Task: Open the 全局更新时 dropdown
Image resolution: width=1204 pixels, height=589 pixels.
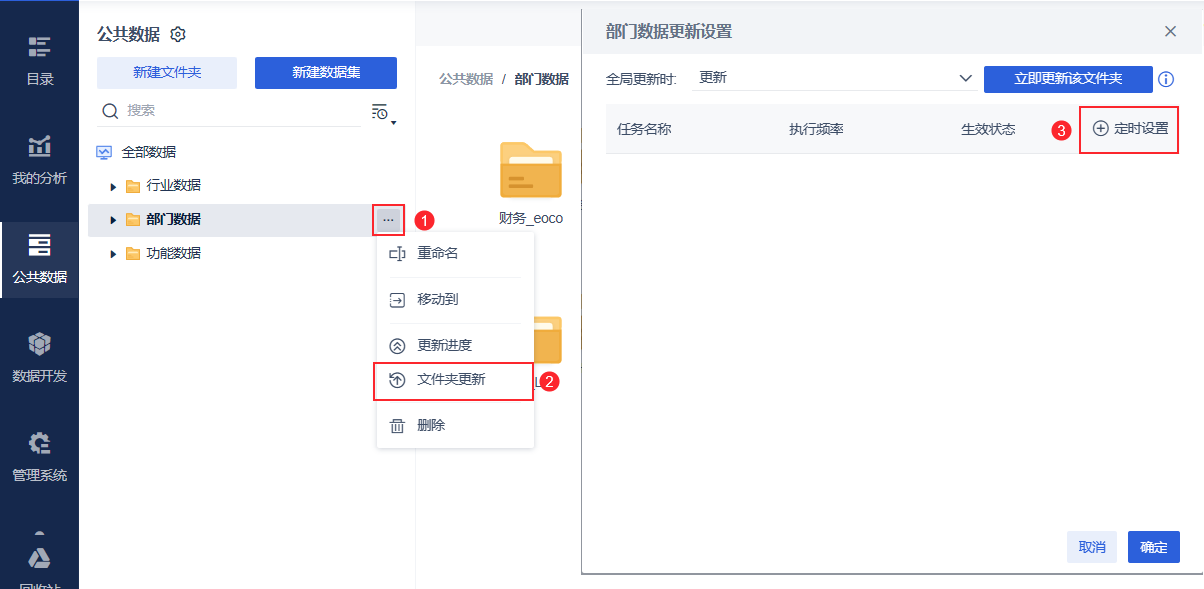Action: point(835,78)
